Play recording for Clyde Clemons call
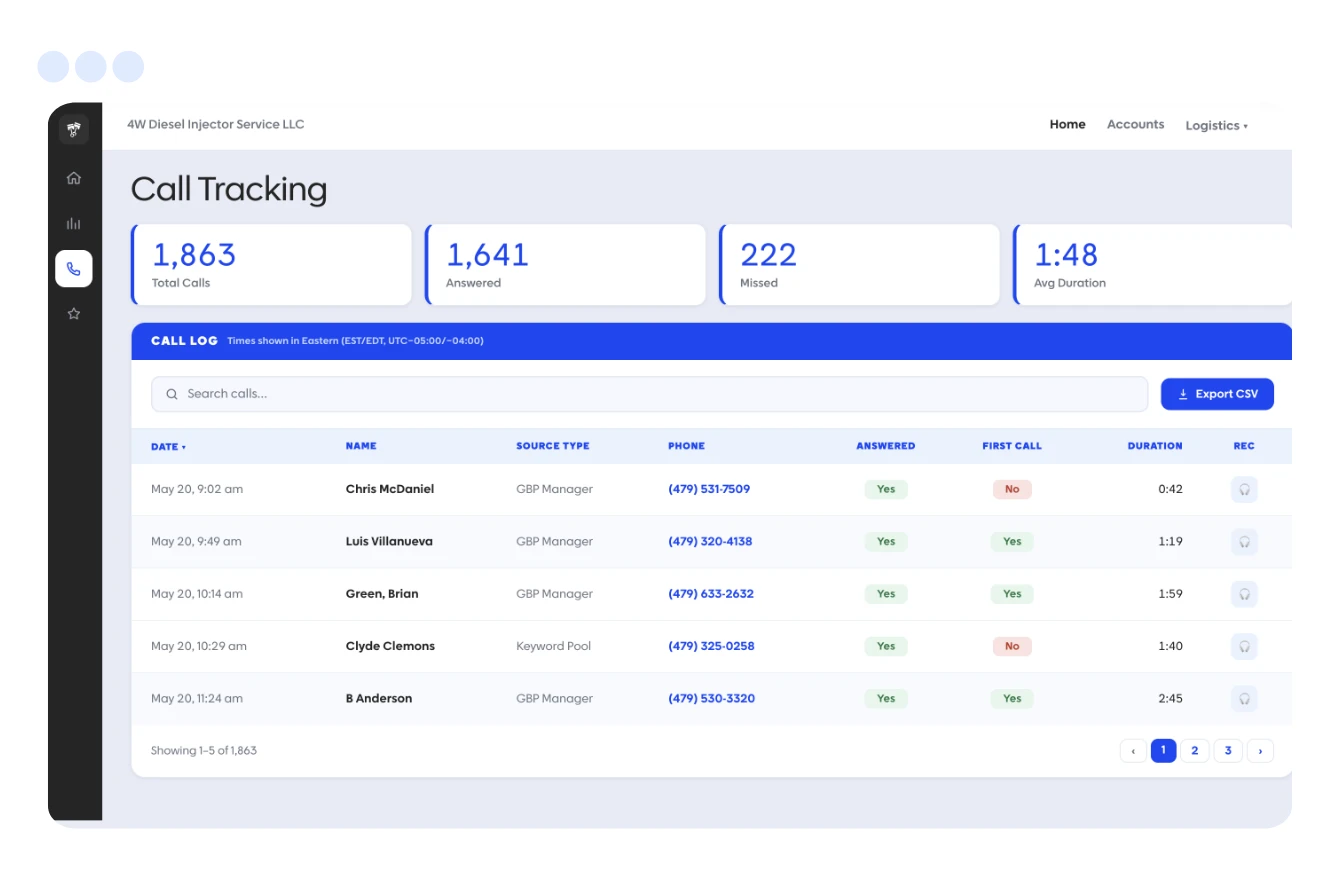The height and width of the screenshot is (874, 1340). (x=1244, y=646)
